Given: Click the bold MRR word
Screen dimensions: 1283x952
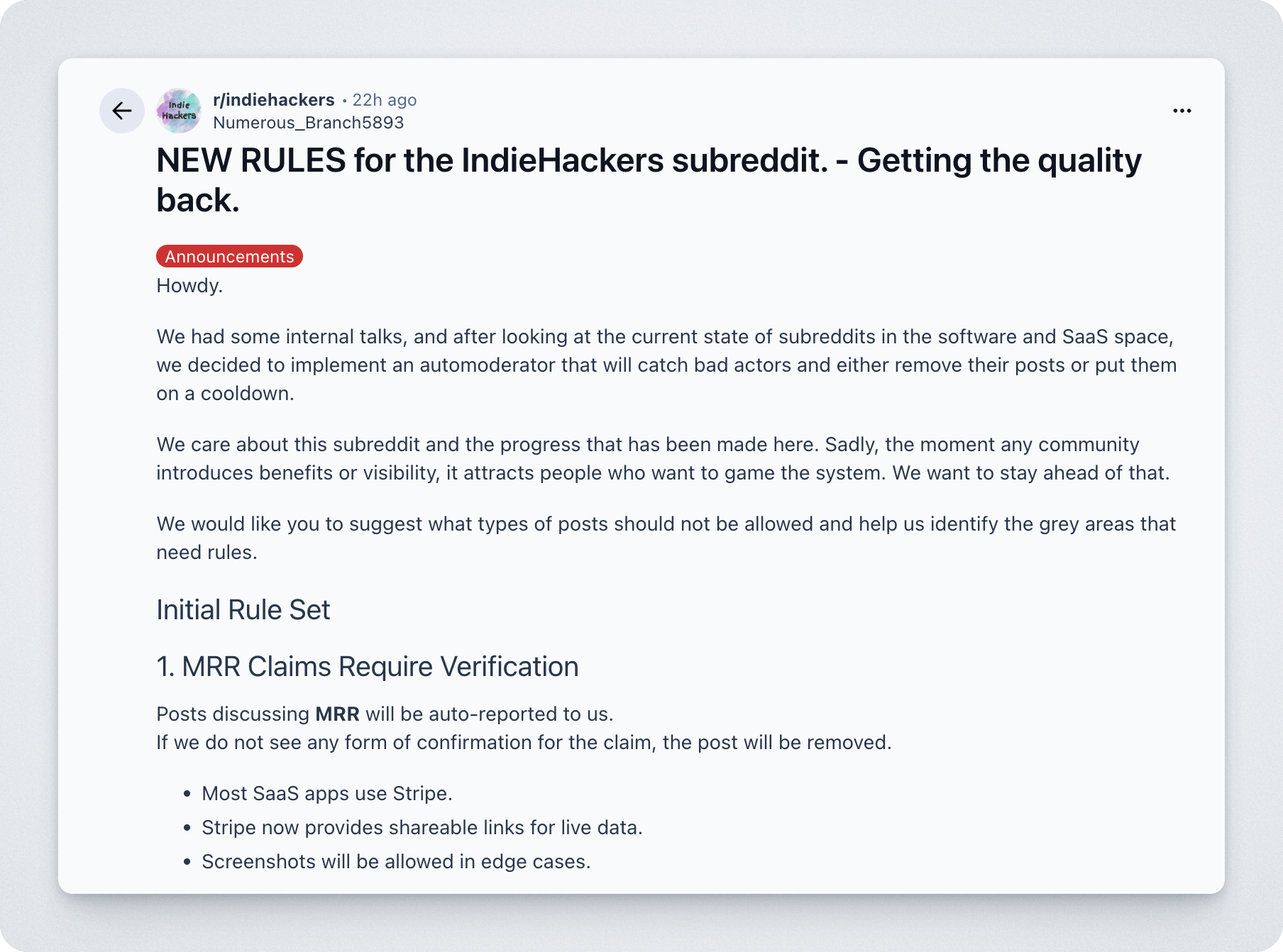Looking at the screenshot, I should 337,714.
